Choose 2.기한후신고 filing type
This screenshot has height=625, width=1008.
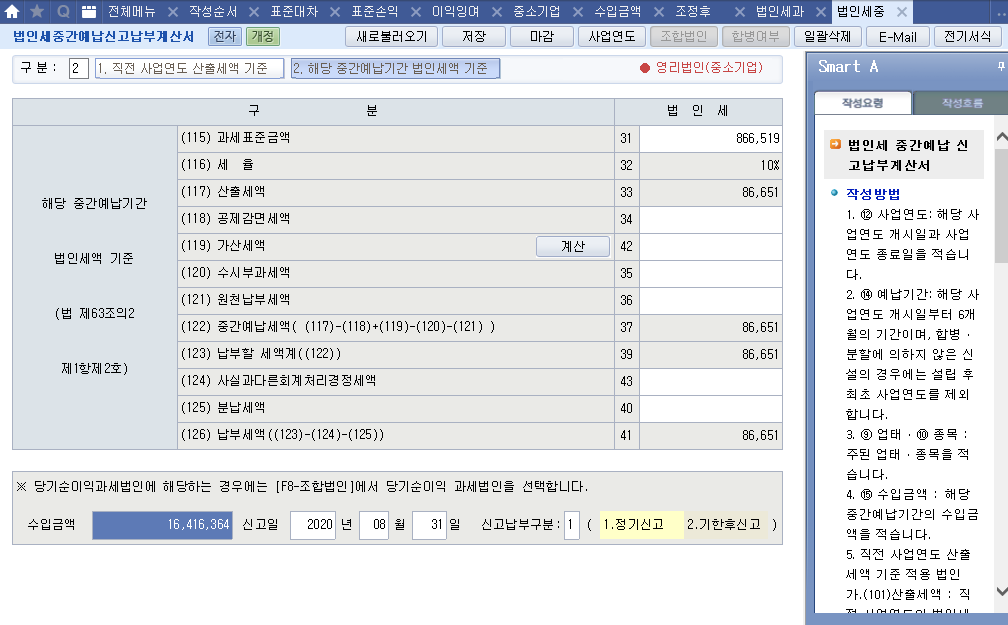726,525
